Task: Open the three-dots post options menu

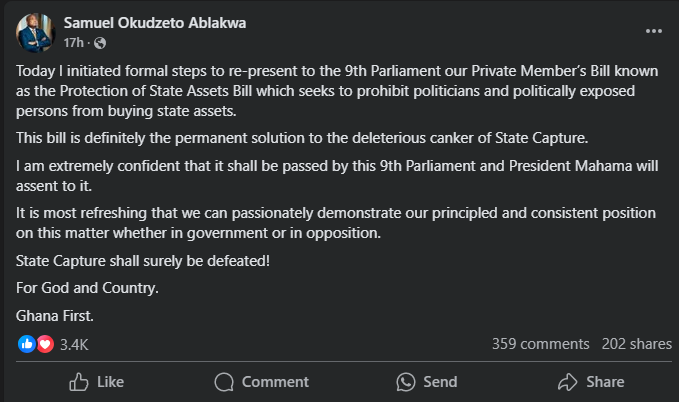Action: pyautogui.click(x=654, y=31)
